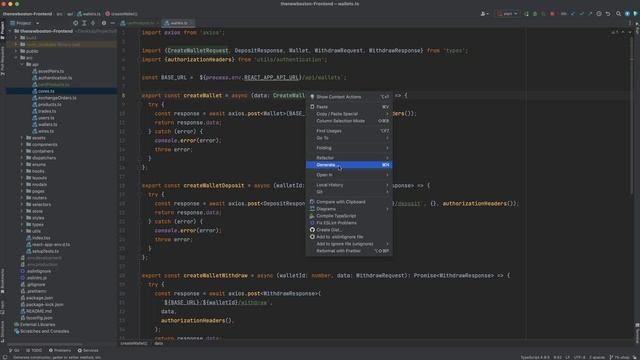Click the green Debug bug icon
The image size is (640, 360).
point(535,14)
